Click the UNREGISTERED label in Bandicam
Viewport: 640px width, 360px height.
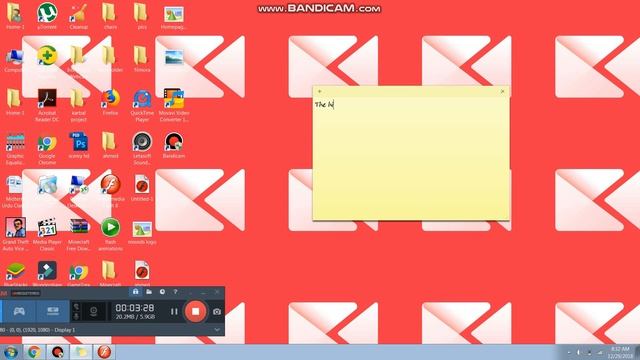pos(25,293)
